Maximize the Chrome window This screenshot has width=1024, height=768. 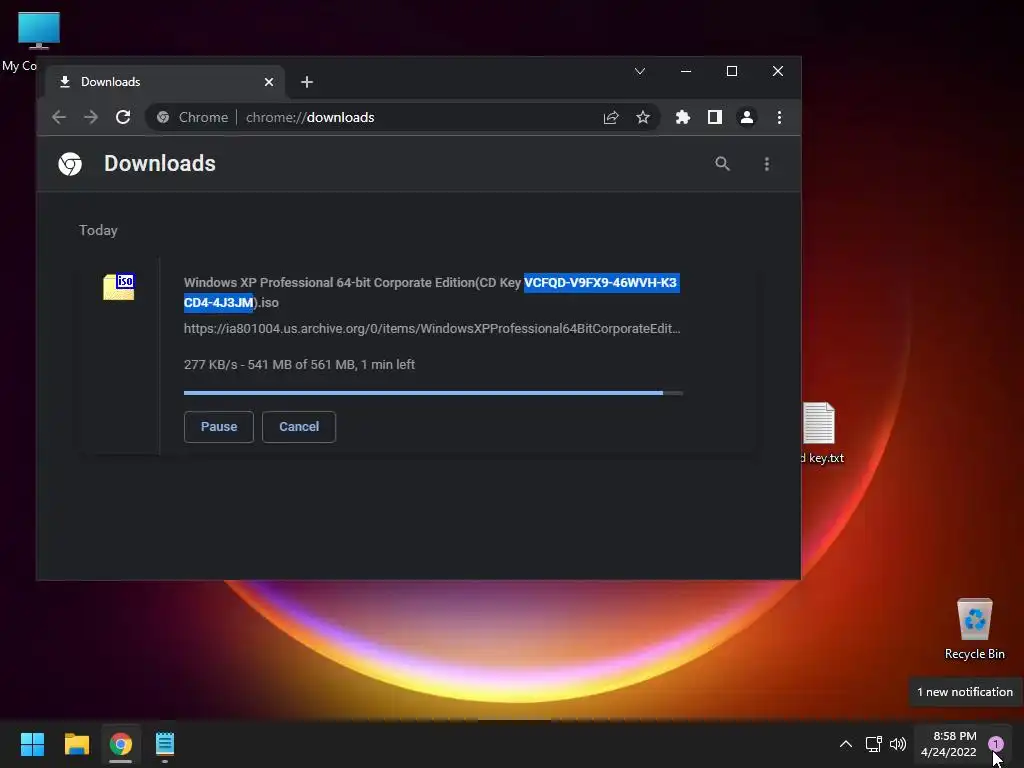731,71
